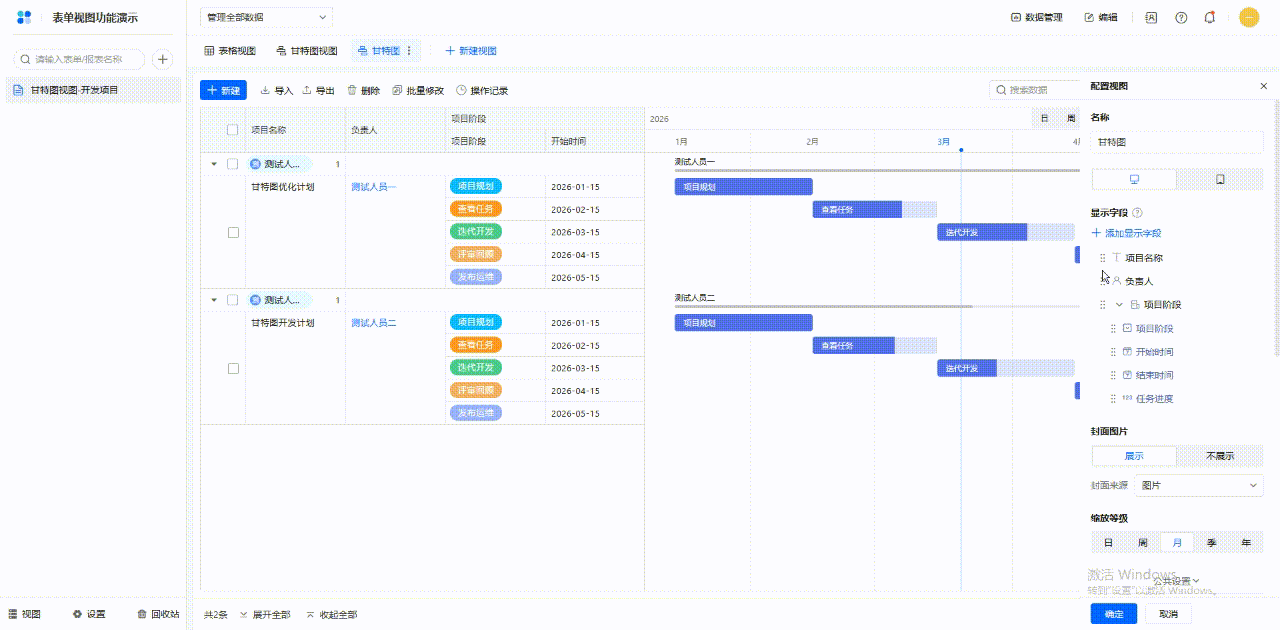The height and width of the screenshot is (630, 1280).
Task: Check the 甘特图优化计划 row checkbox
Action: (233, 232)
